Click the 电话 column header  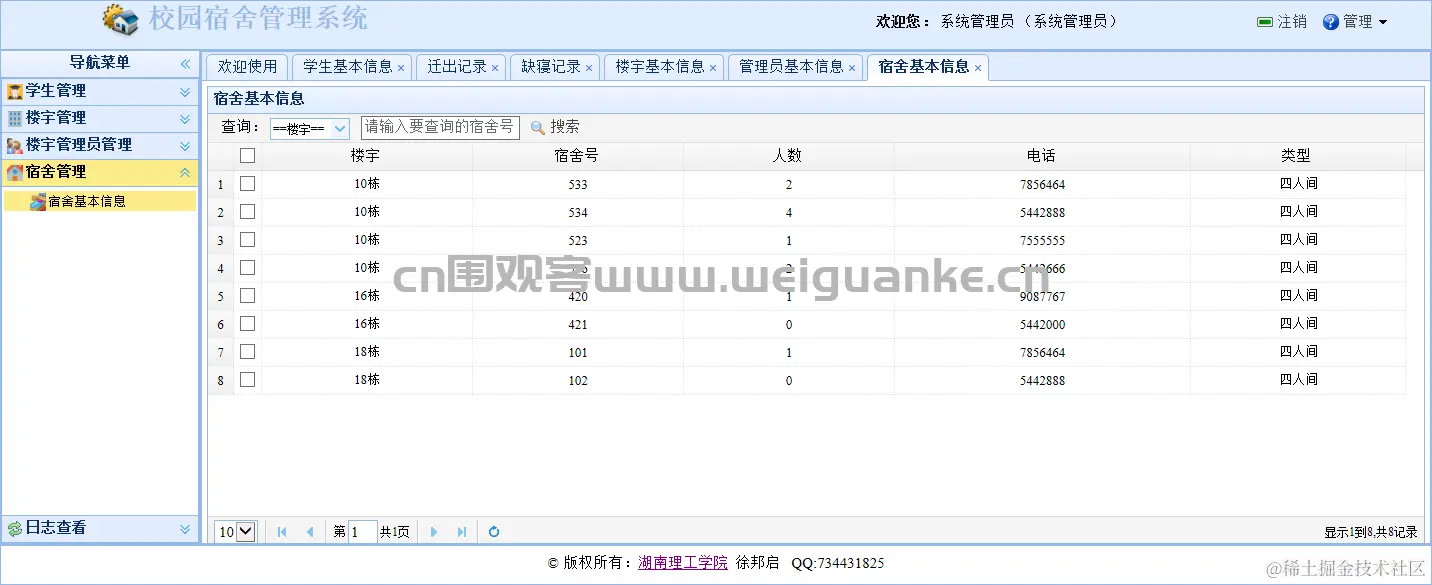pyautogui.click(x=1041, y=156)
